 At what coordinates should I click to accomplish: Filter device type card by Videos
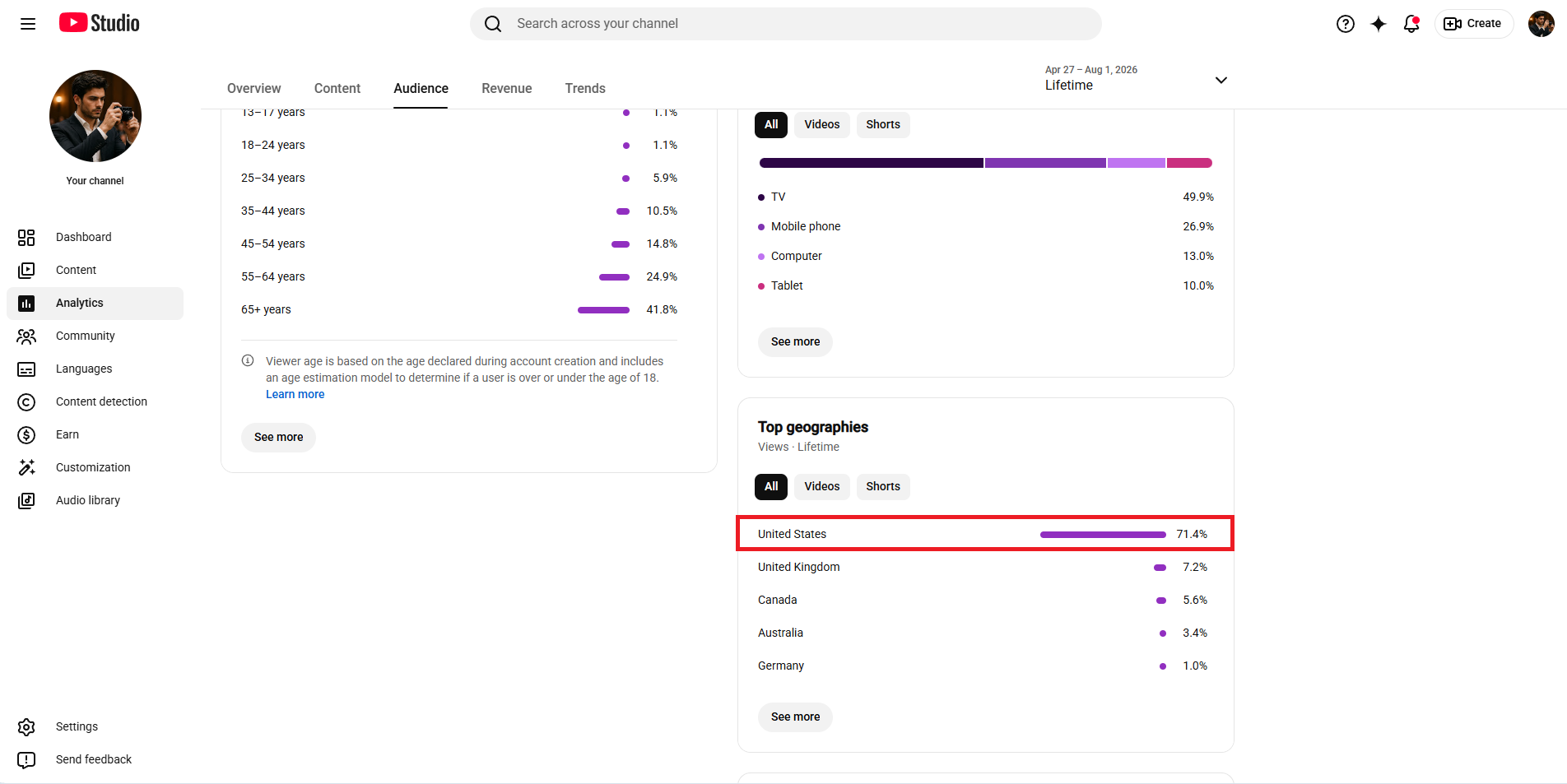[x=822, y=125]
